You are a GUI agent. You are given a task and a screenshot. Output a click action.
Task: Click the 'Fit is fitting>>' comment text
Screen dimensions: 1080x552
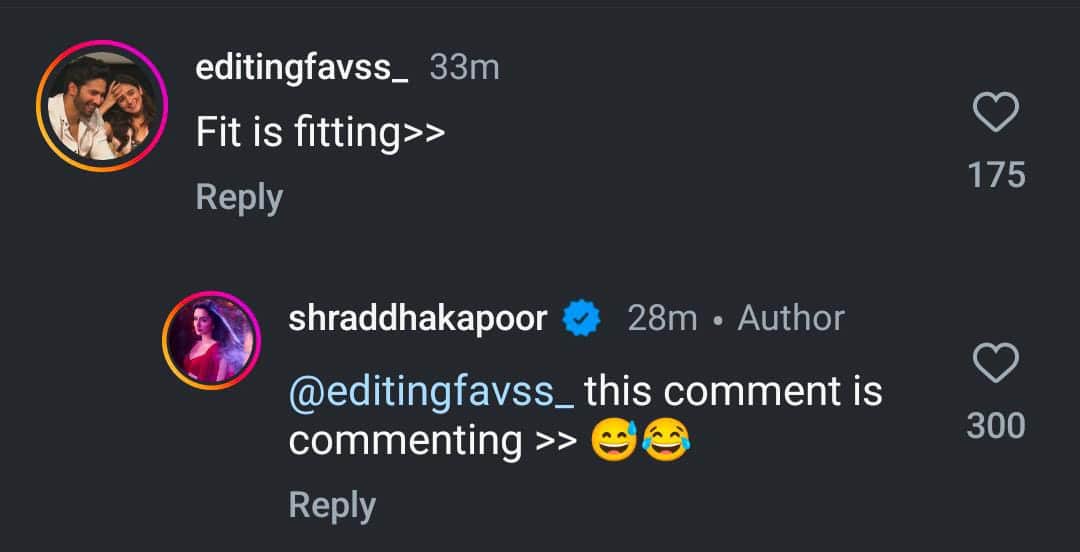click(x=320, y=133)
